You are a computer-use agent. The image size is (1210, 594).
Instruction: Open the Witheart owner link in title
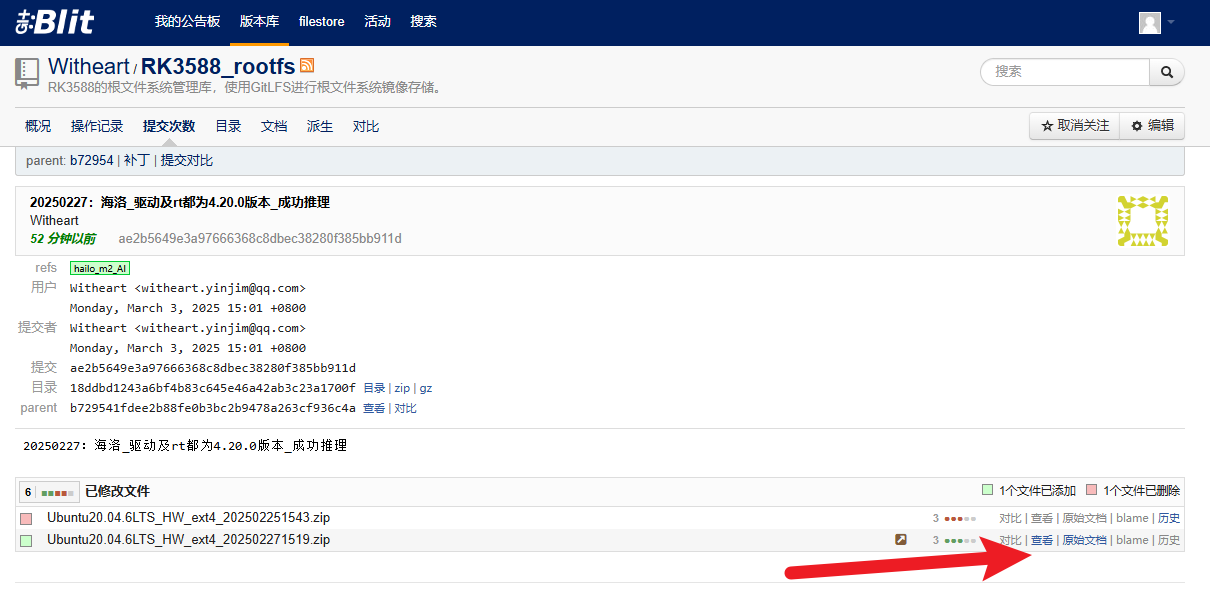click(x=89, y=67)
